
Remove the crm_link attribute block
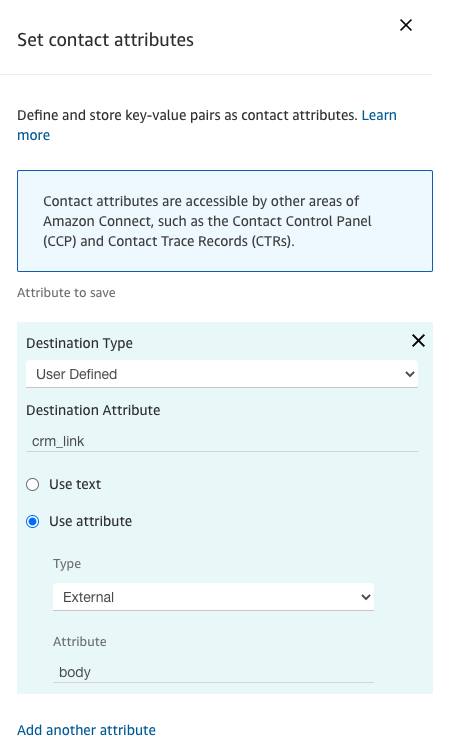418,341
